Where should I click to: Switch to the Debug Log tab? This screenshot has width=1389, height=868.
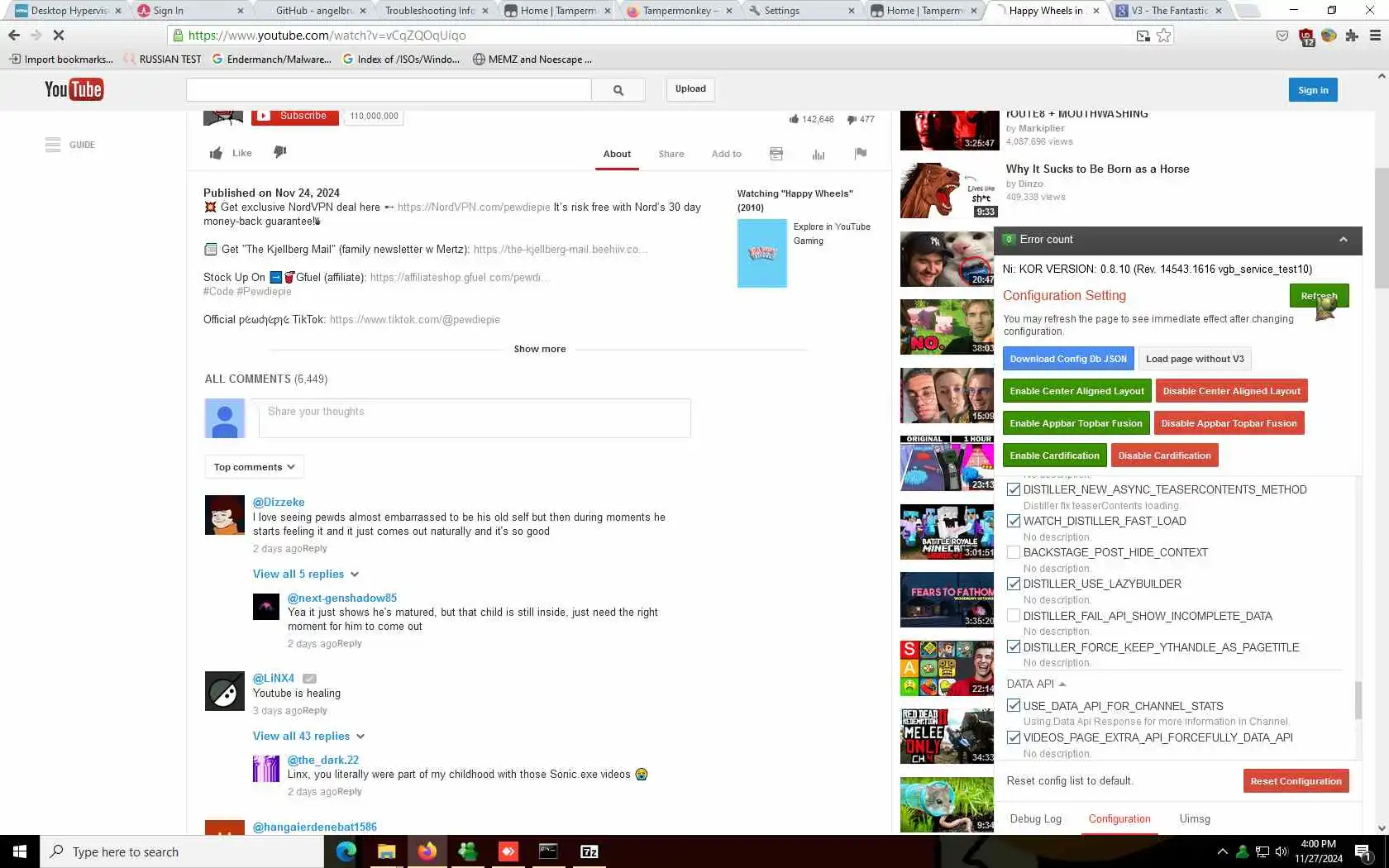[1036, 819]
